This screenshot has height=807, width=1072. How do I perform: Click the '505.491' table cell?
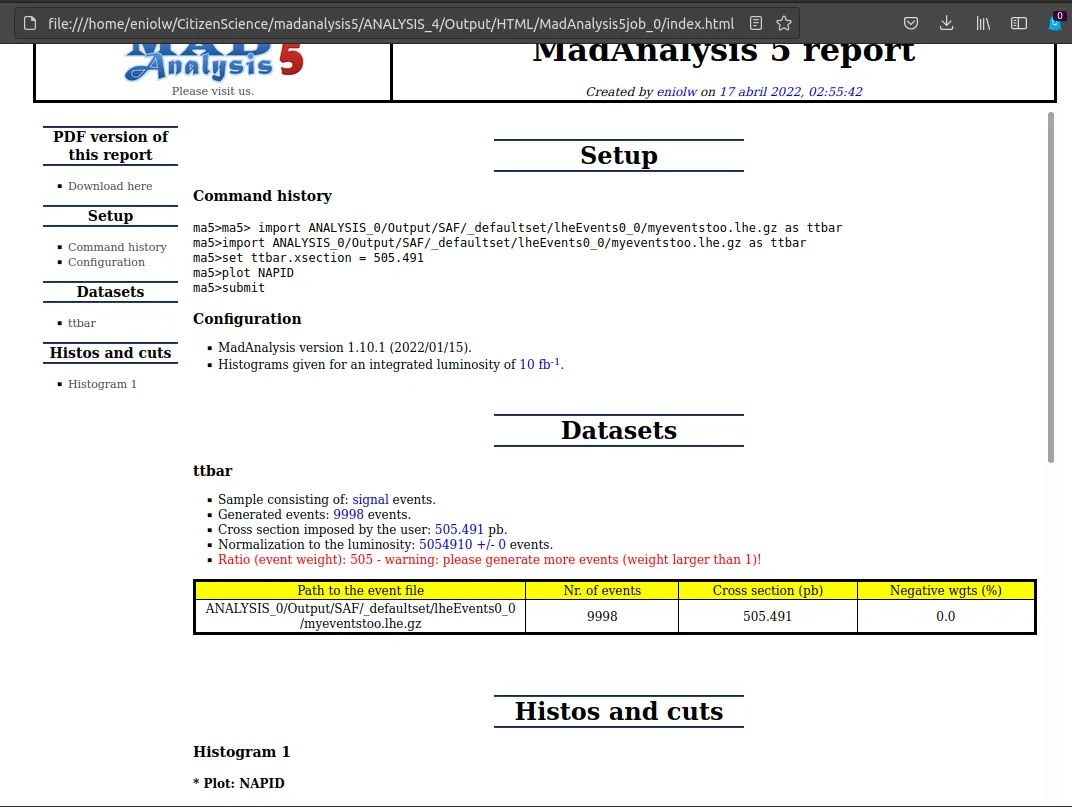pos(768,616)
